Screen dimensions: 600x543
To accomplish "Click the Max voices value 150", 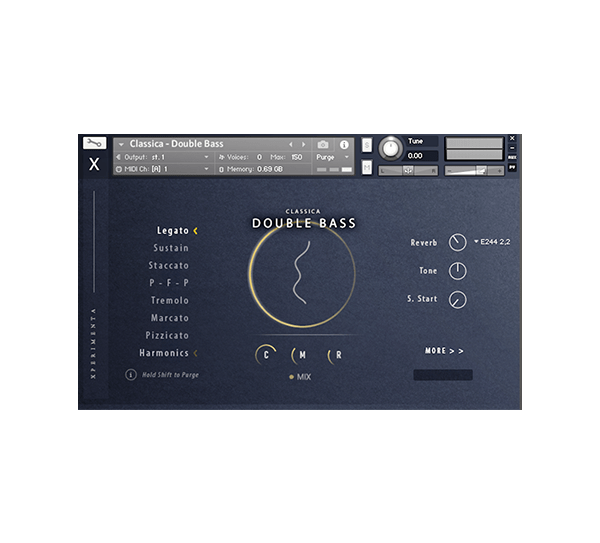I will pos(297,157).
